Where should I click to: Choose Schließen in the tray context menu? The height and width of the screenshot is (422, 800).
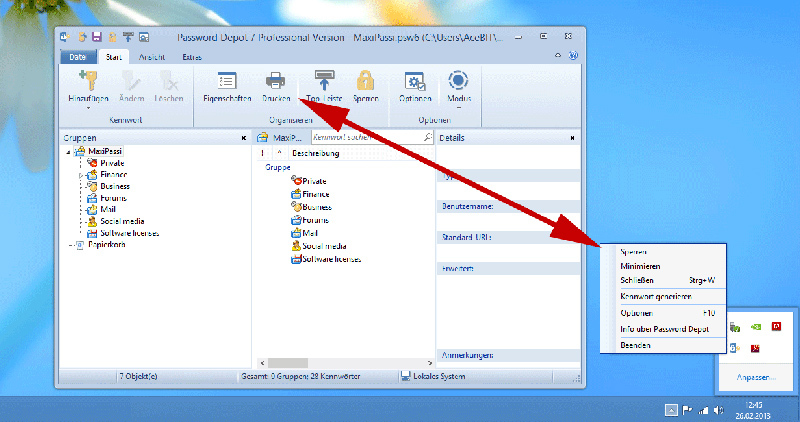coord(663,280)
